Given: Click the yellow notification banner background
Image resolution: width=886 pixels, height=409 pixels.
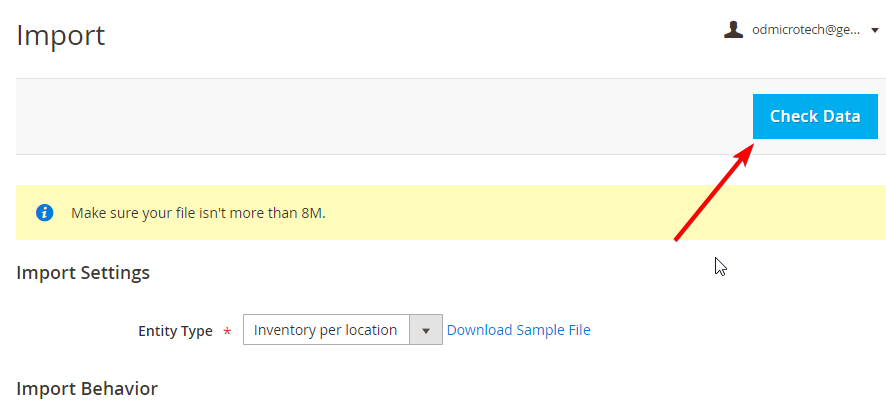Looking at the screenshot, I should pyautogui.click(x=509, y=212).
